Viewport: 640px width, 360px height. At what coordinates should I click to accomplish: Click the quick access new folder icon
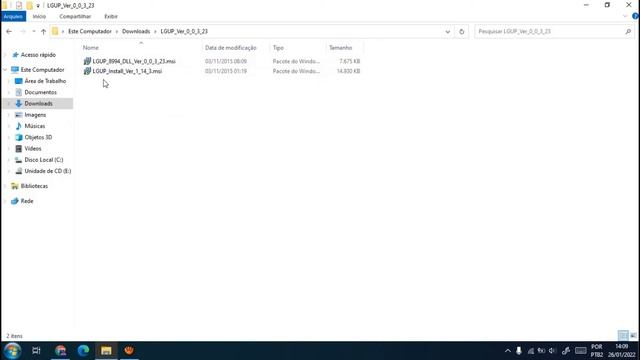pyautogui.click(x=29, y=5)
